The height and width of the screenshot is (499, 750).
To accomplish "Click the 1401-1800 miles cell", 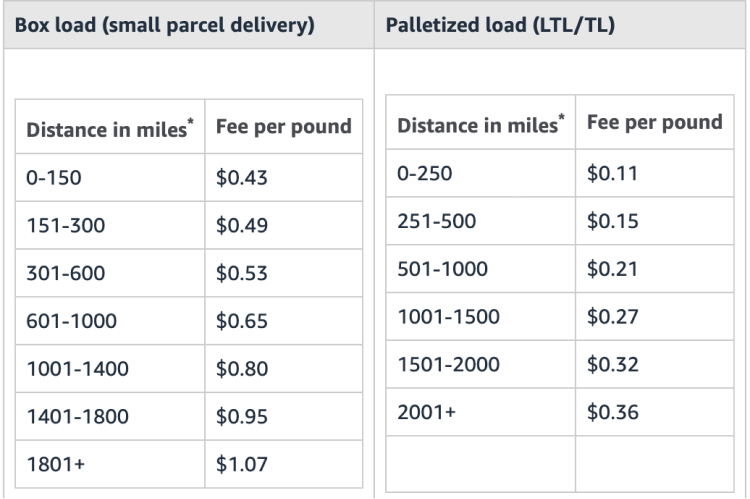I will pos(77,416).
